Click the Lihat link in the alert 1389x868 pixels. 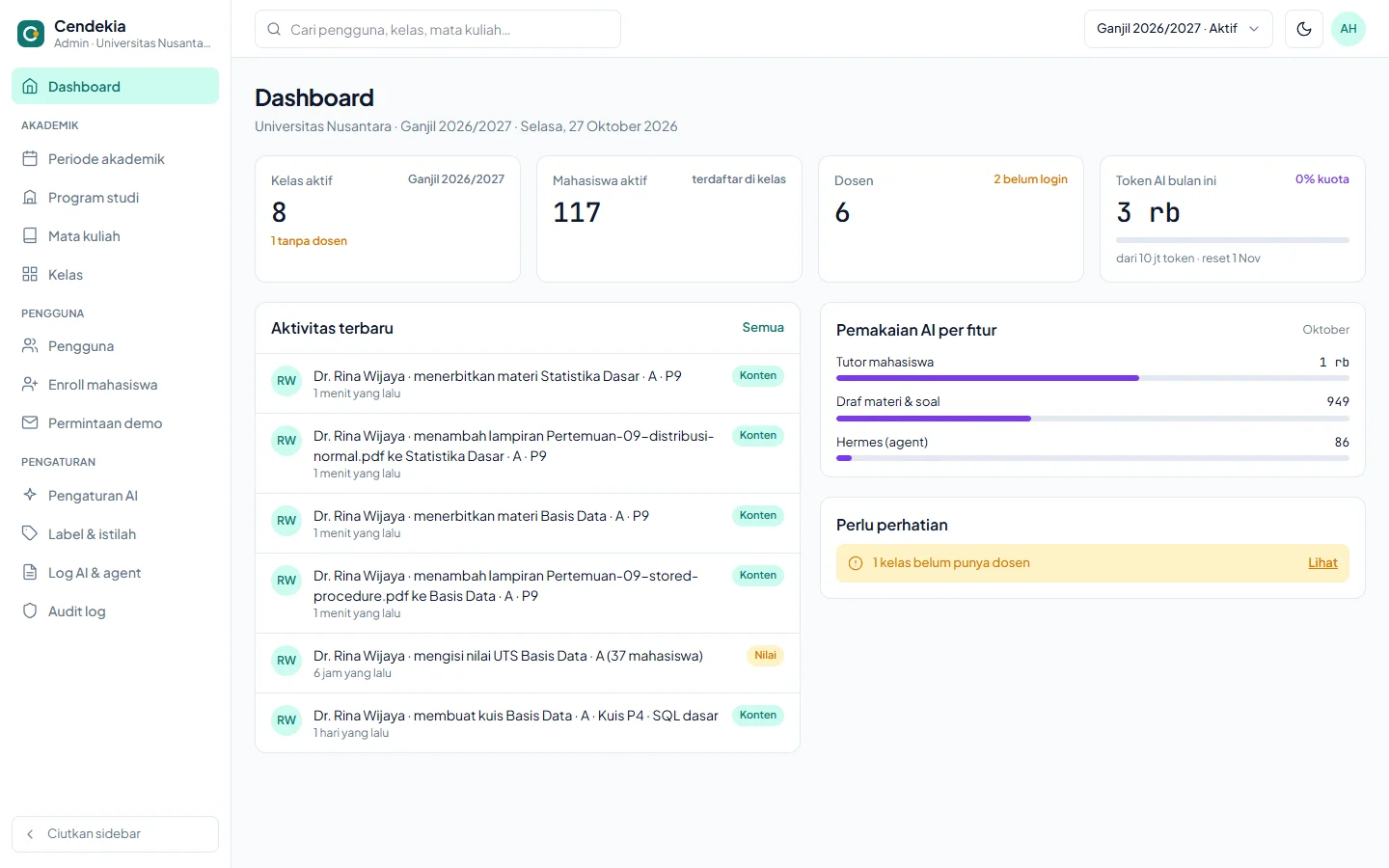point(1322,563)
